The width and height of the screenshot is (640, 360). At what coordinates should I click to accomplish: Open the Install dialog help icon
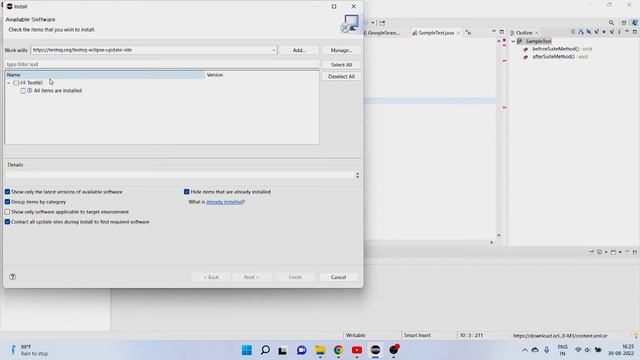tap(13, 277)
